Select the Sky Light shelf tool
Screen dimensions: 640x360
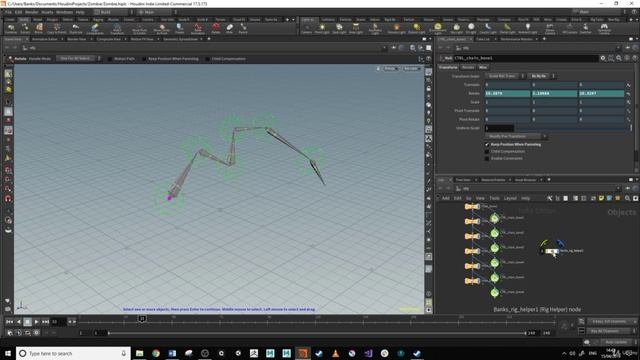tap(456, 29)
